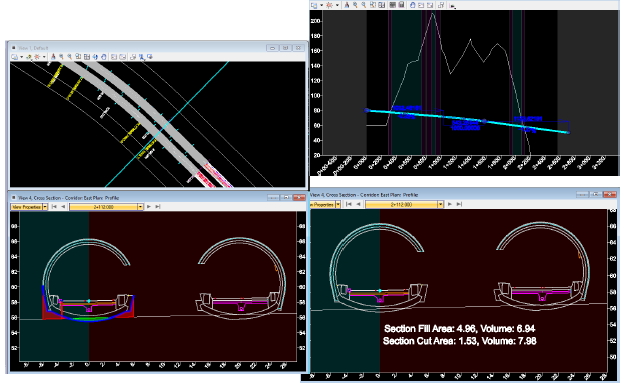623x387 pixels.
Task: Jump to first station in right cross section
Action: coord(348,204)
